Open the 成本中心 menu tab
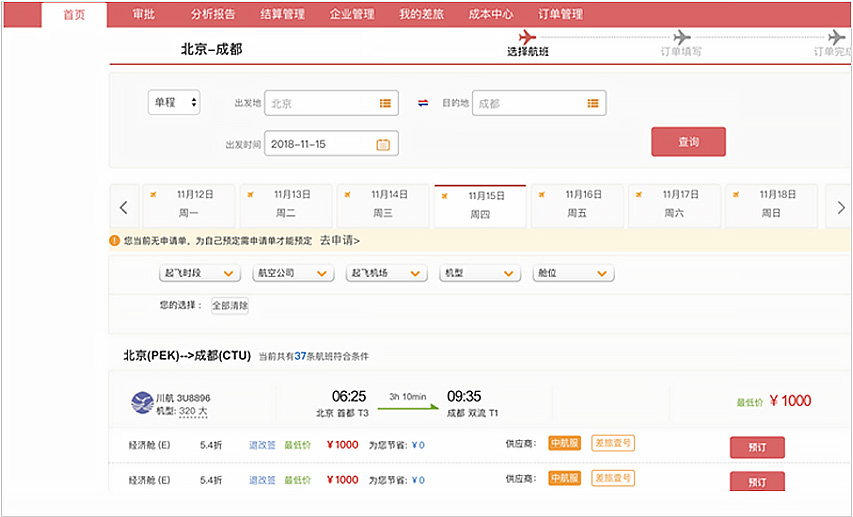This screenshot has height=517, width=853. tap(490, 14)
